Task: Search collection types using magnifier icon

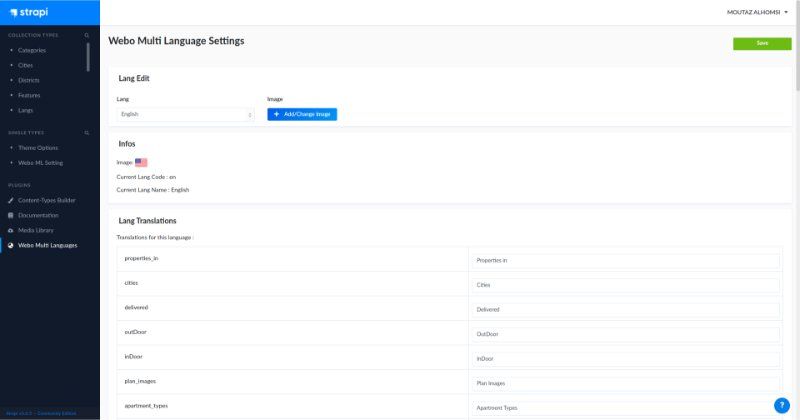Action: coord(87,35)
